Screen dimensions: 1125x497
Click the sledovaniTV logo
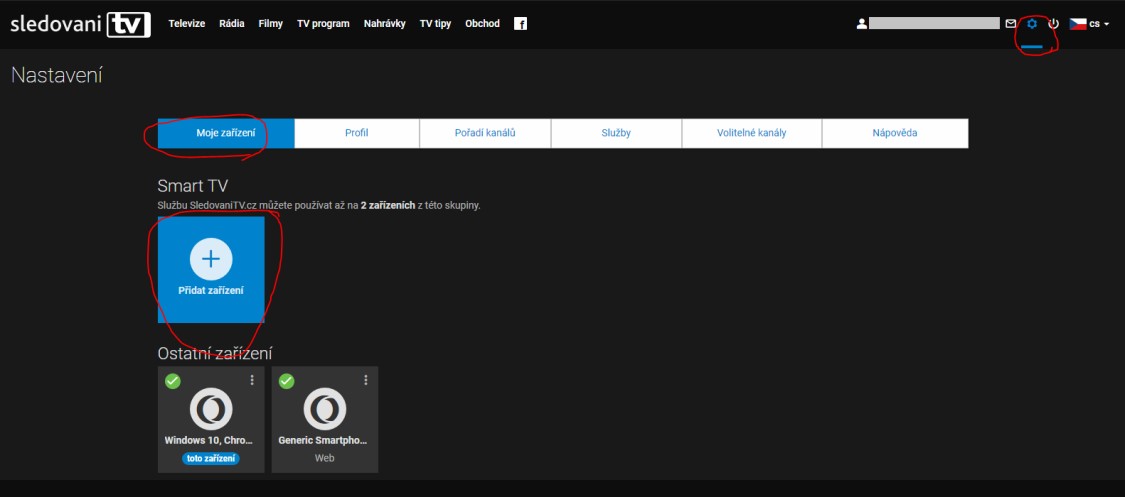80,24
